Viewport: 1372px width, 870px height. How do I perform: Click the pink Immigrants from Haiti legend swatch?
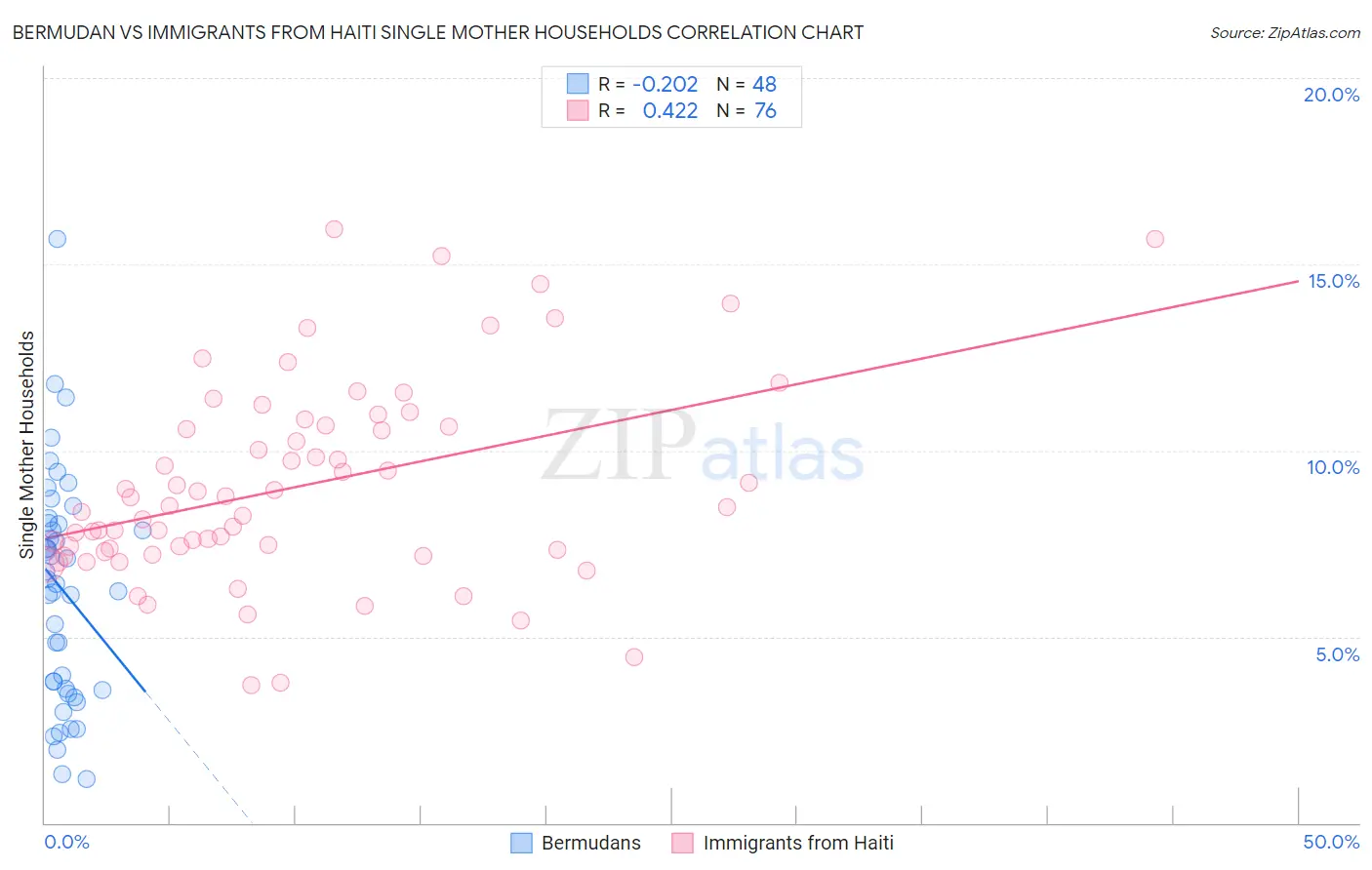point(683,843)
